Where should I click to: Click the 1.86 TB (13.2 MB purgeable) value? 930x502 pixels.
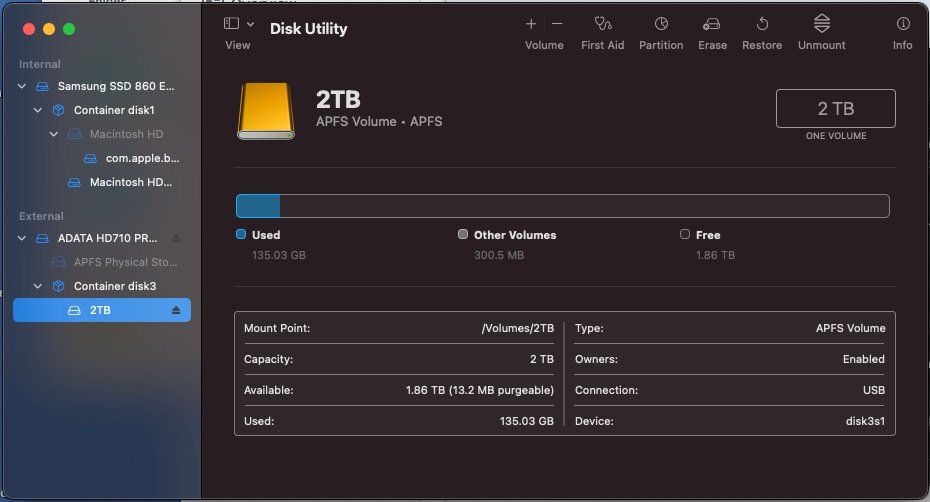480,390
